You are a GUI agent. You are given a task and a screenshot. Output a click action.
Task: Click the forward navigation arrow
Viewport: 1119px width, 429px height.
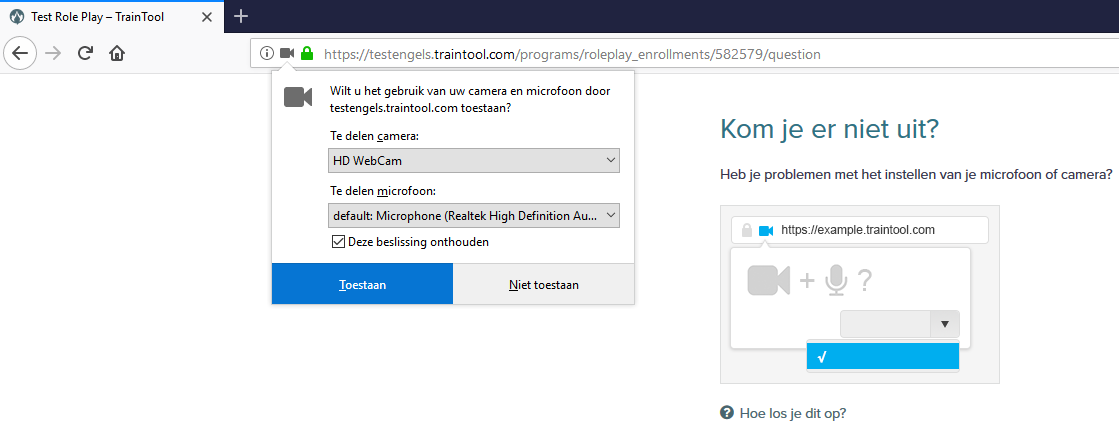[x=53, y=53]
